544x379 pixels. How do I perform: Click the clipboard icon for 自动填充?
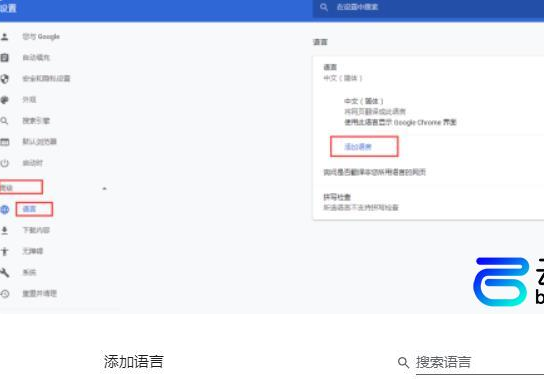tap(5, 58)
